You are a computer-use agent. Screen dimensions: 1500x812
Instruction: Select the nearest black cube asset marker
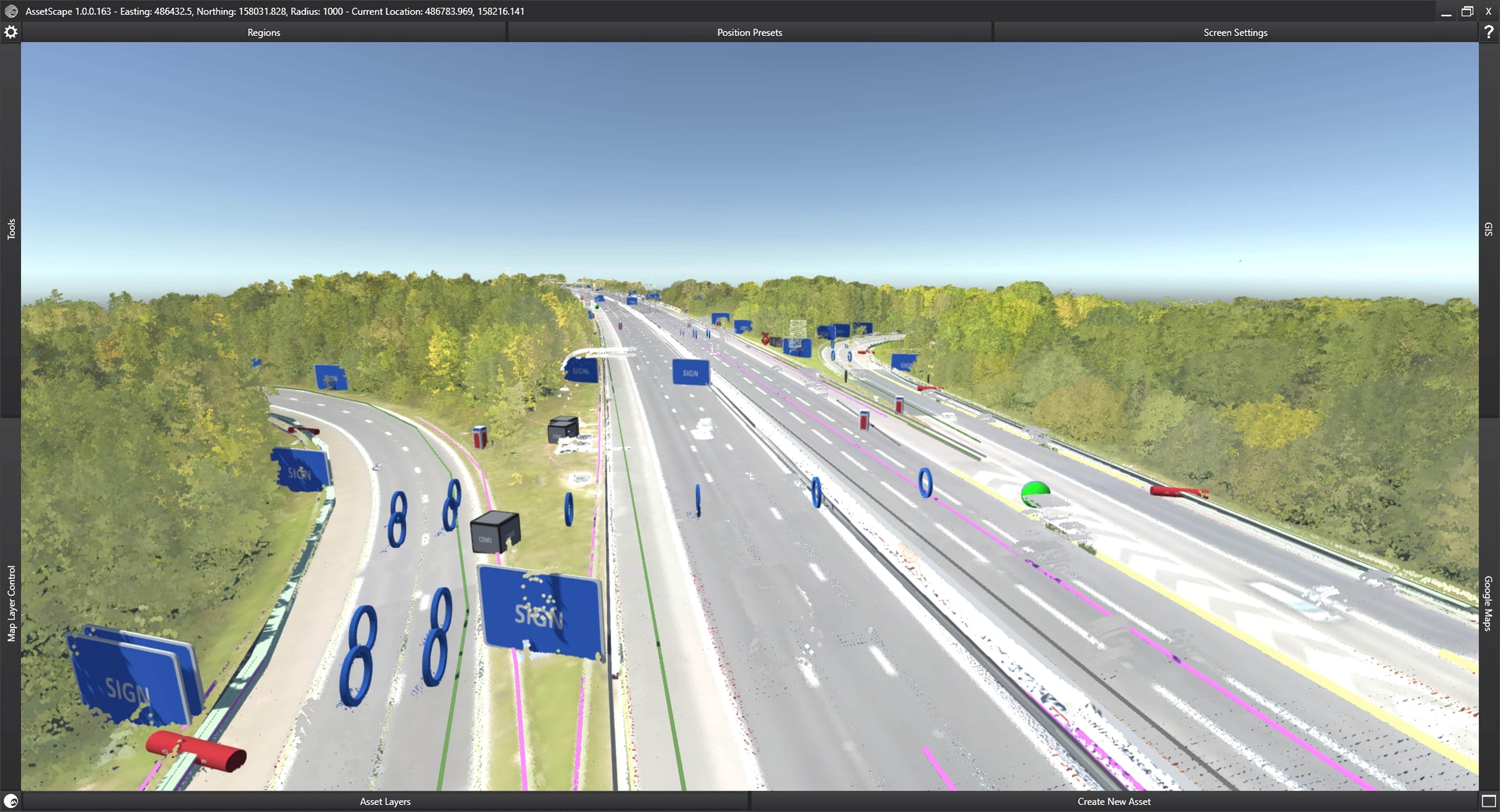pyautogui.click(x=494, y=530)
